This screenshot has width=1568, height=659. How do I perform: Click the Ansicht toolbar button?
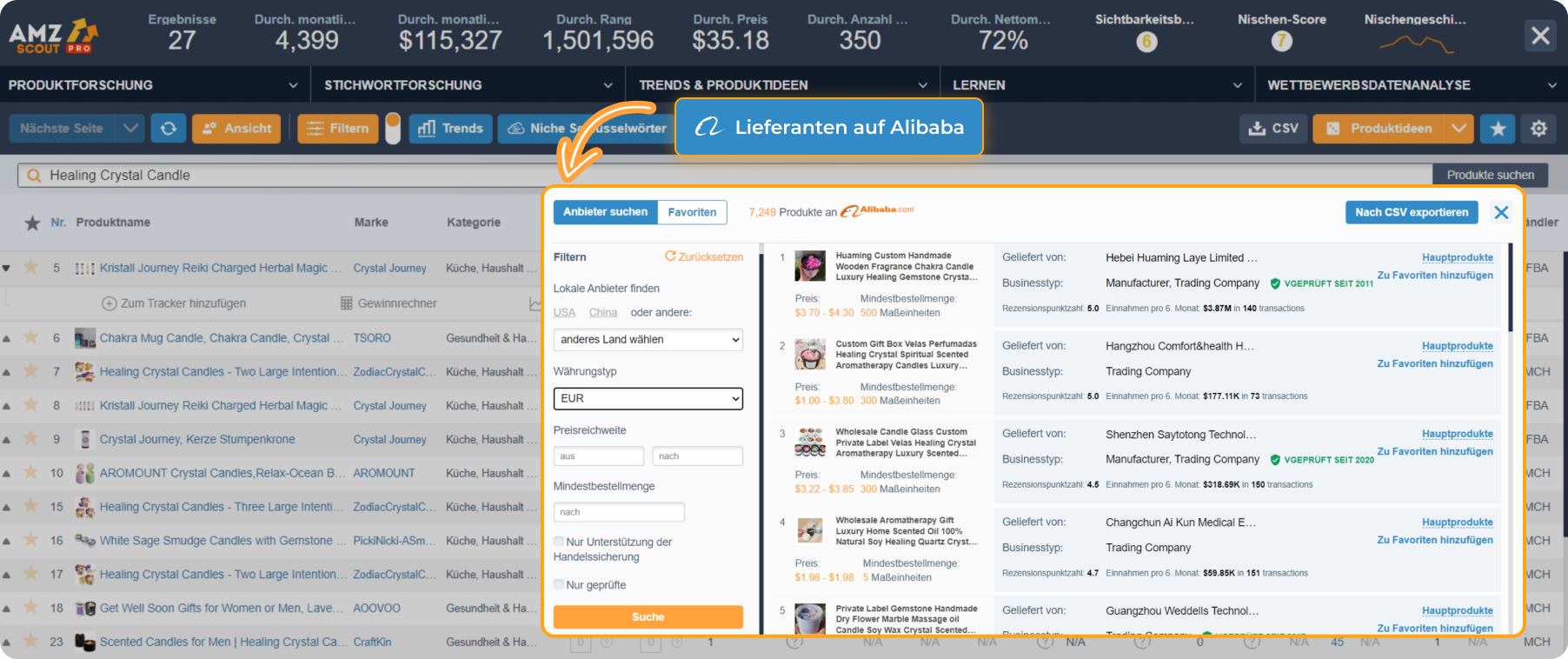click(236, 128)
